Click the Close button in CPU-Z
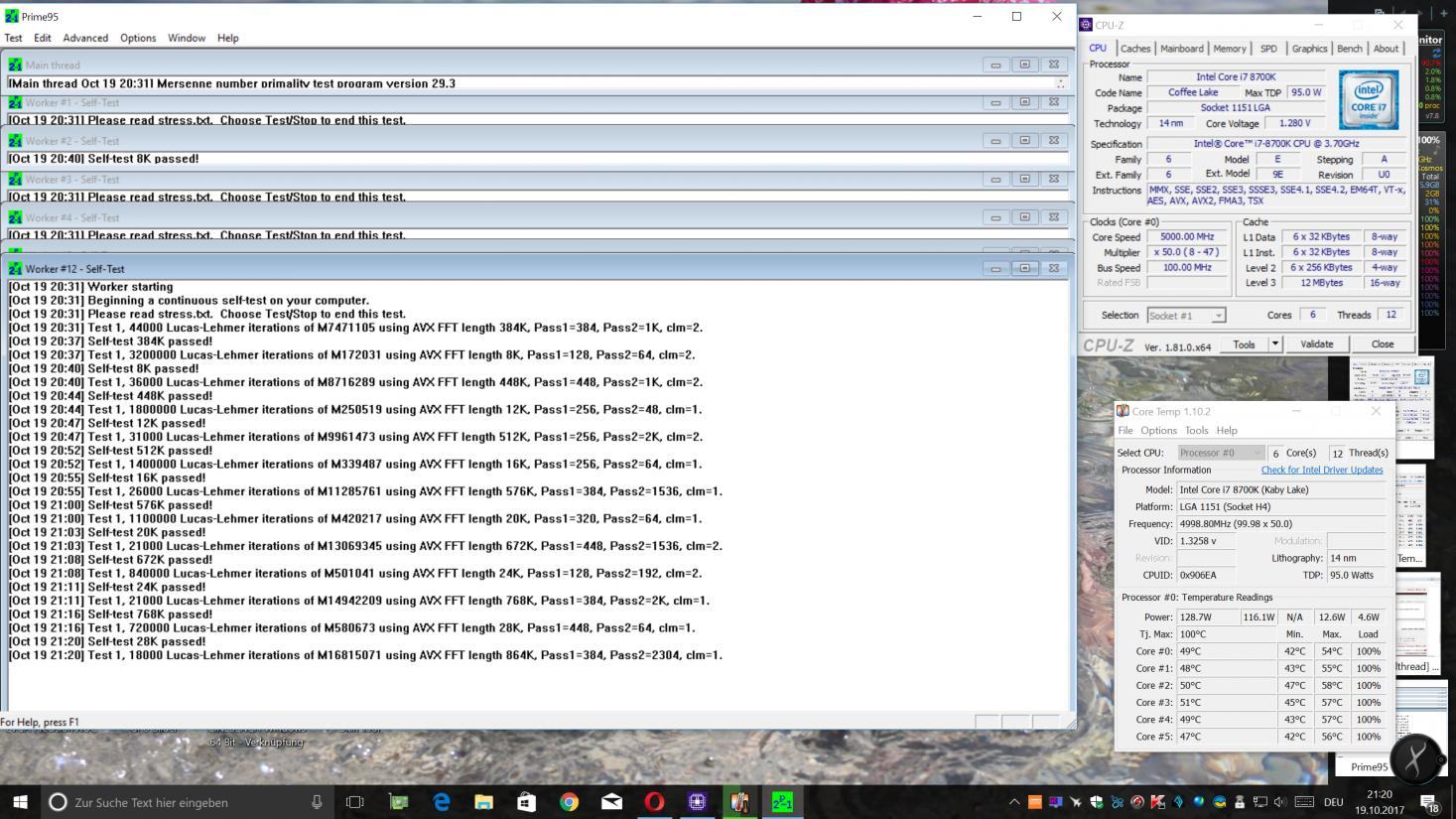 (1383, 344)
